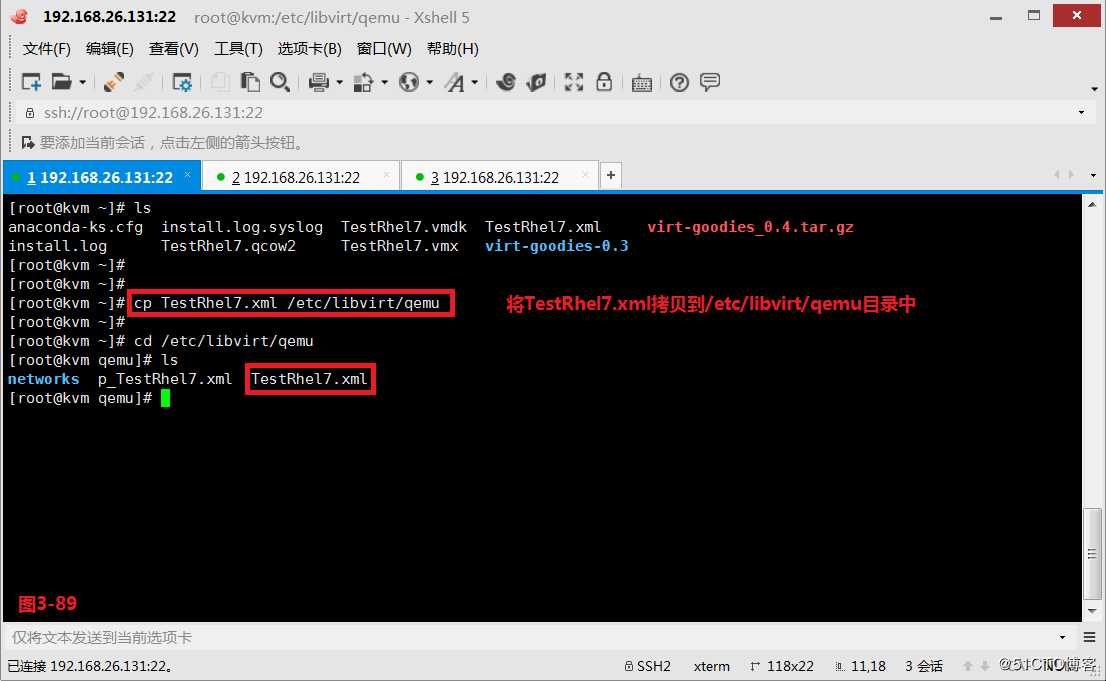This screenshot has height=681, width=1106.
Task: Open the tab list dropdown arrow
Action: [1093, 176]
